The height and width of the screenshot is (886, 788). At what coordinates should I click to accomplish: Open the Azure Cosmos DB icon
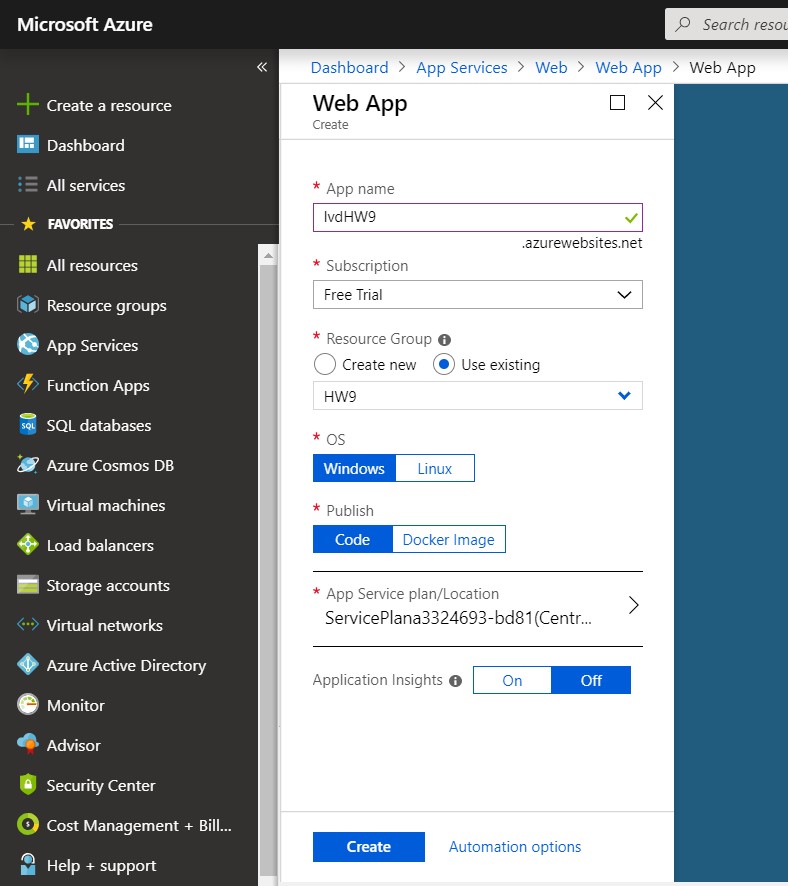(x=28, y=465)
